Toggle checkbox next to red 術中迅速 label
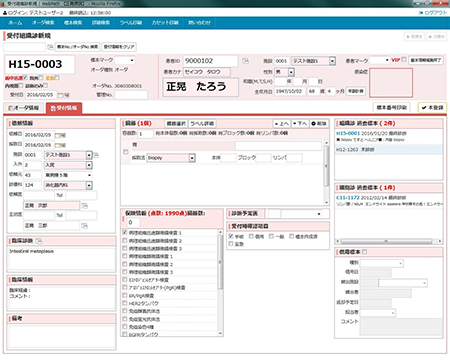The height and width of the screenshot is (360, 450). pyautogui.click(x=25, y=78)
